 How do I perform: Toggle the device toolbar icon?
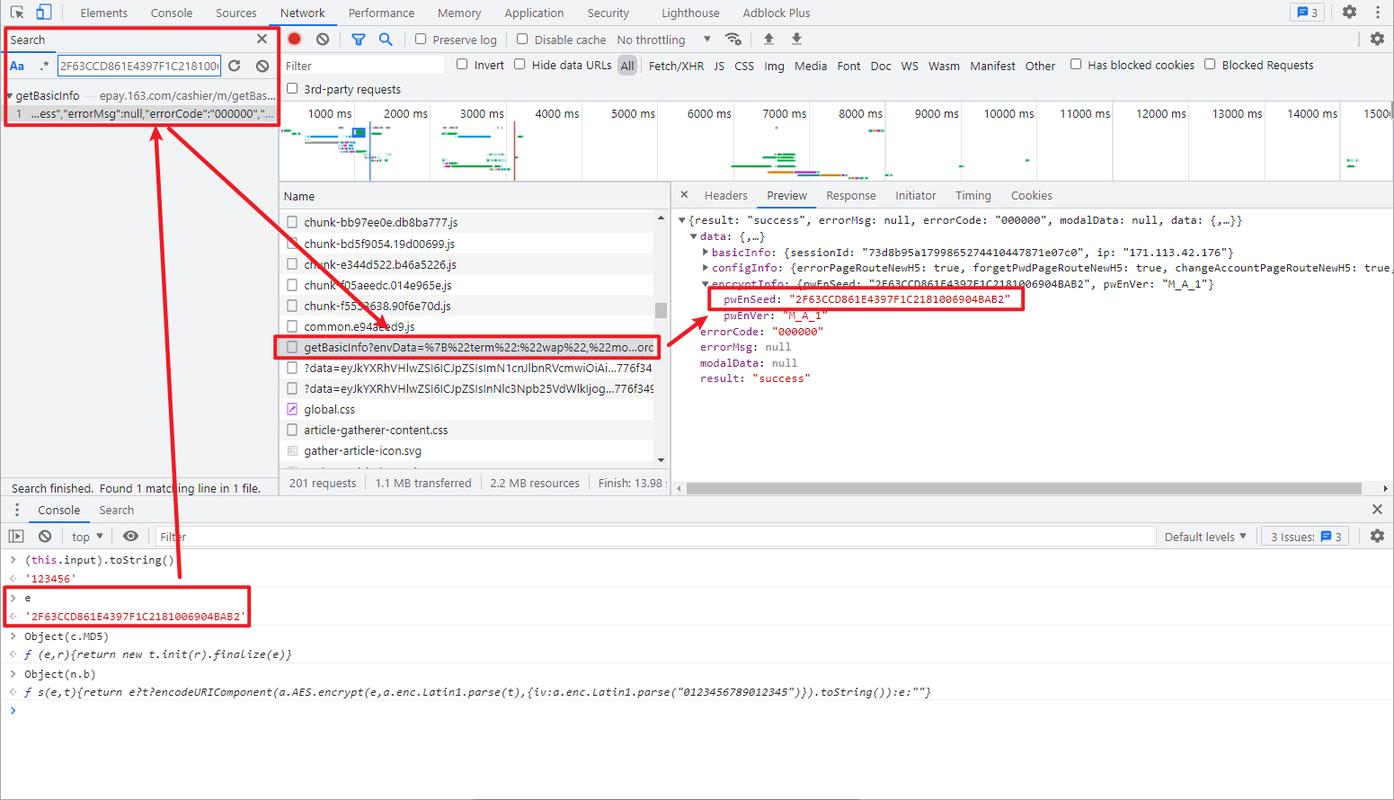tap(44, 12)
